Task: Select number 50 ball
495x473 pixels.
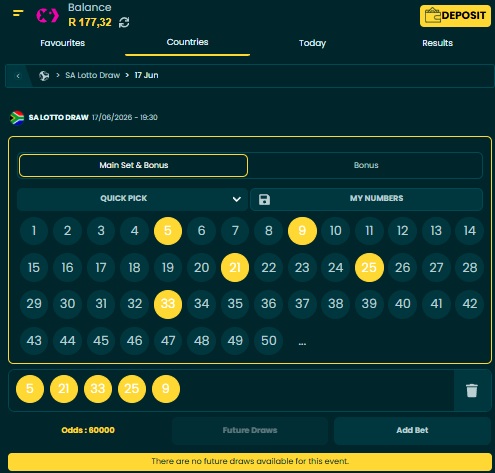Action: click(269, 341)
